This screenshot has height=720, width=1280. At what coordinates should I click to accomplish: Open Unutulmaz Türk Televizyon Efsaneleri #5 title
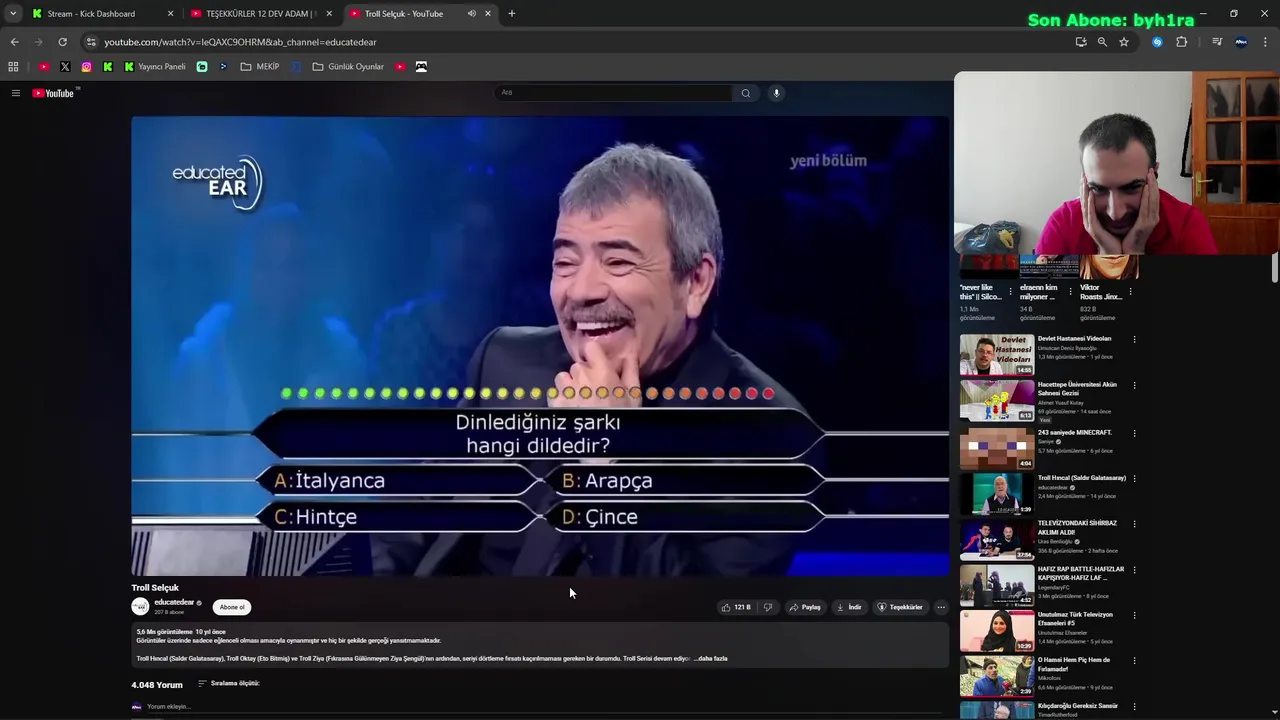[1075, 619]
